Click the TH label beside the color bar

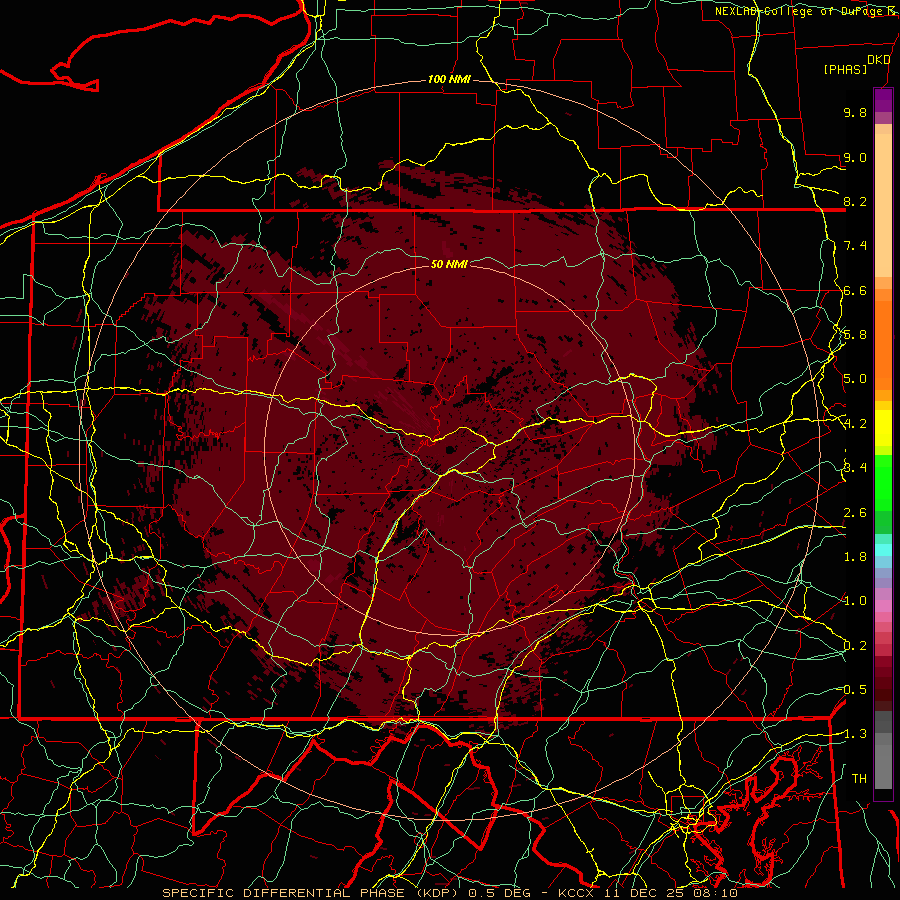click(859, 779)
